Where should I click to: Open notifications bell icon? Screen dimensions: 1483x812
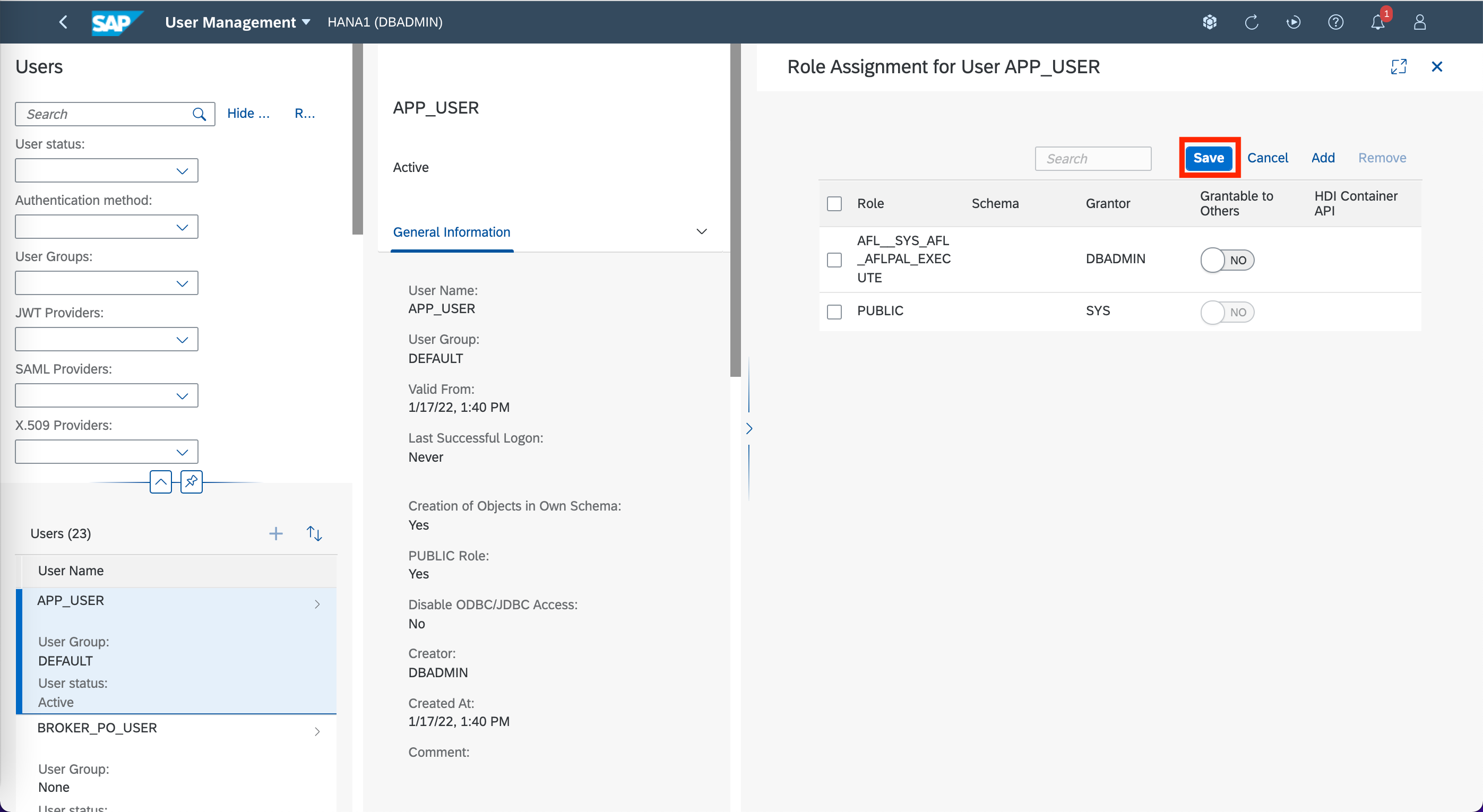(x=1377, y=22)
